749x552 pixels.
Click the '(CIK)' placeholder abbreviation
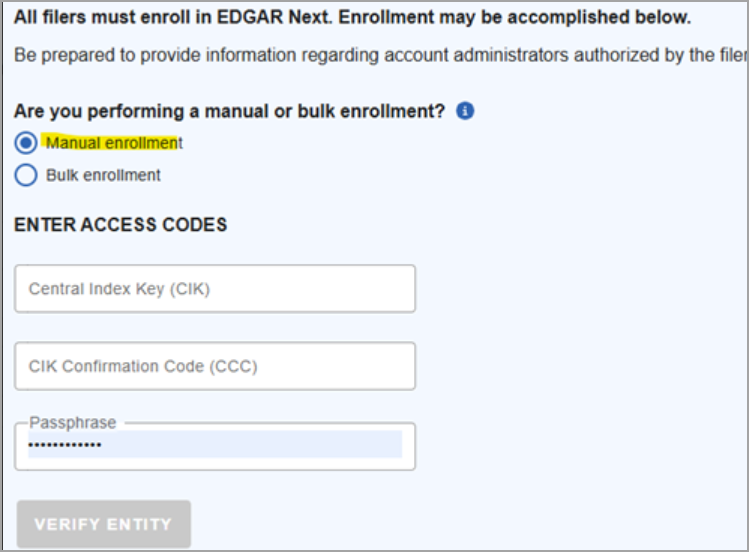coord(190,289)
